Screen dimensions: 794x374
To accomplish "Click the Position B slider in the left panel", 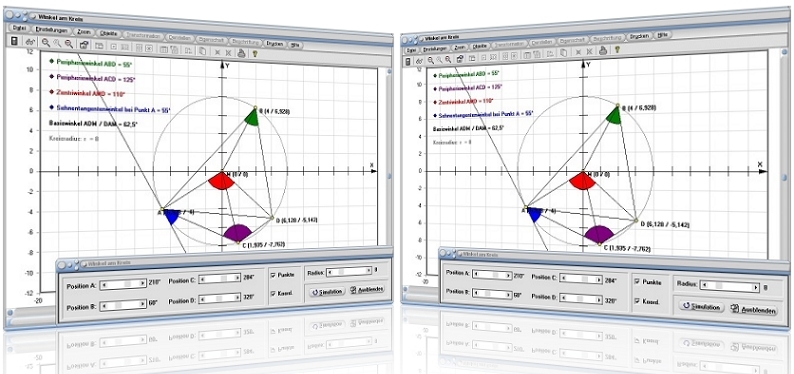I will (123, 305).
